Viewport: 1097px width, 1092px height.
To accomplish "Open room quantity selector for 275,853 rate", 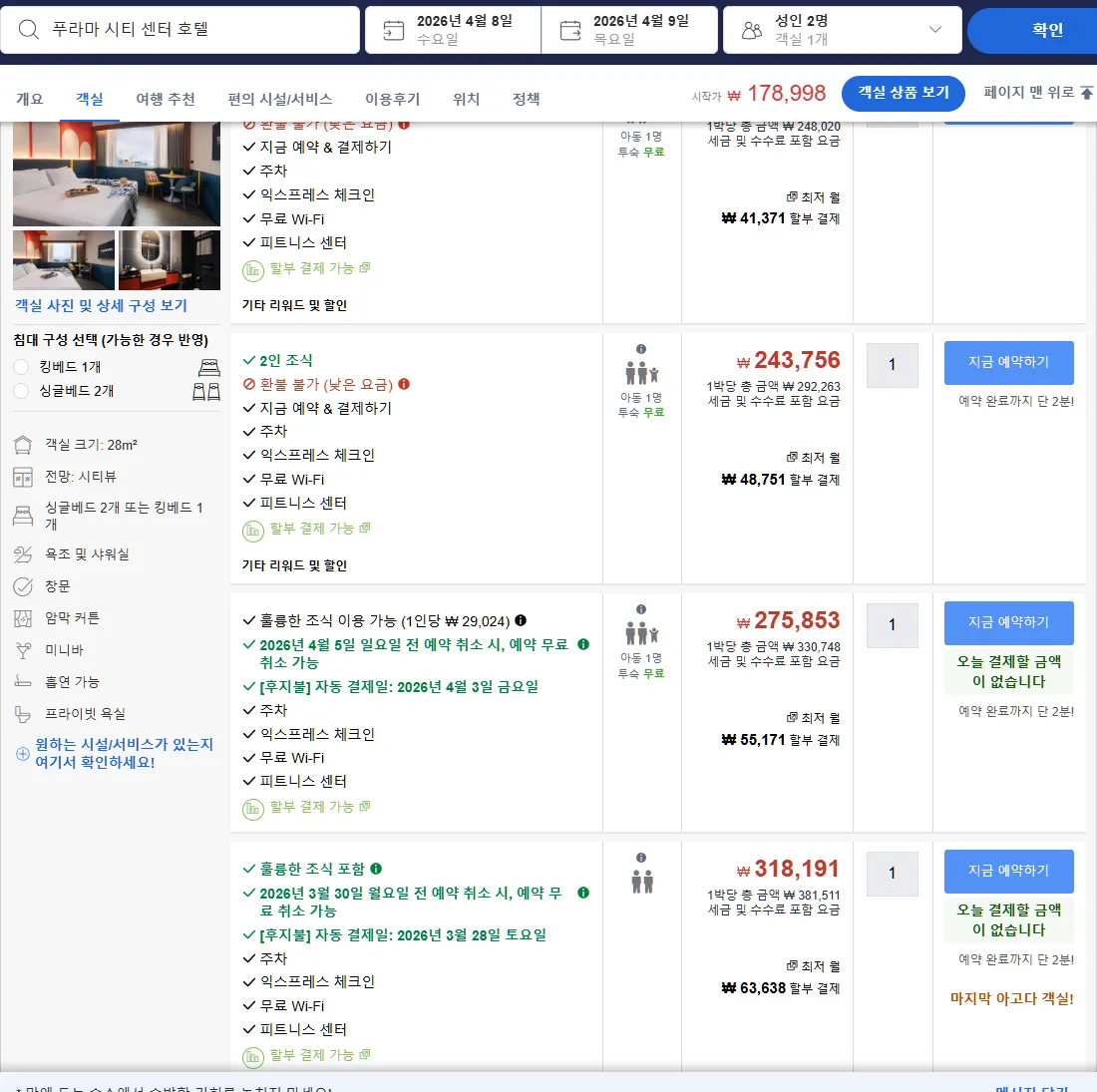I will click(x=892, y=624).
